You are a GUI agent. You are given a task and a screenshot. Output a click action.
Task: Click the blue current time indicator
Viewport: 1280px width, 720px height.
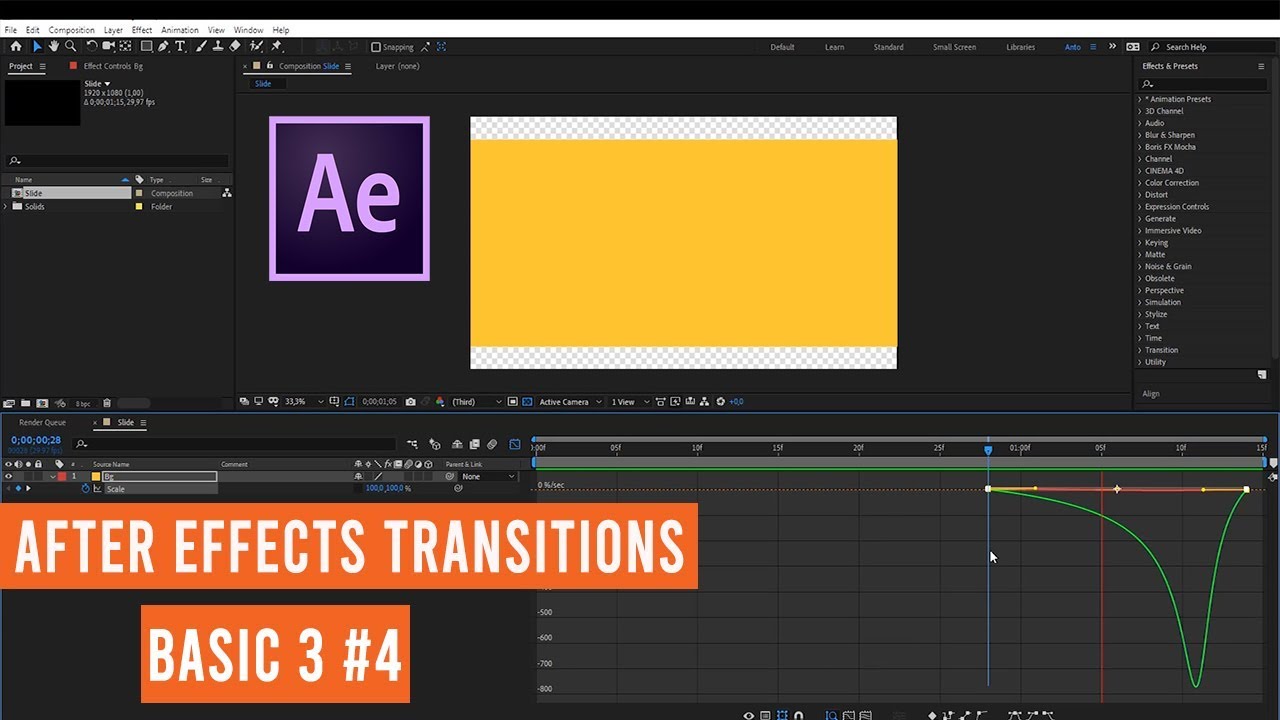[x=988, y=450]
